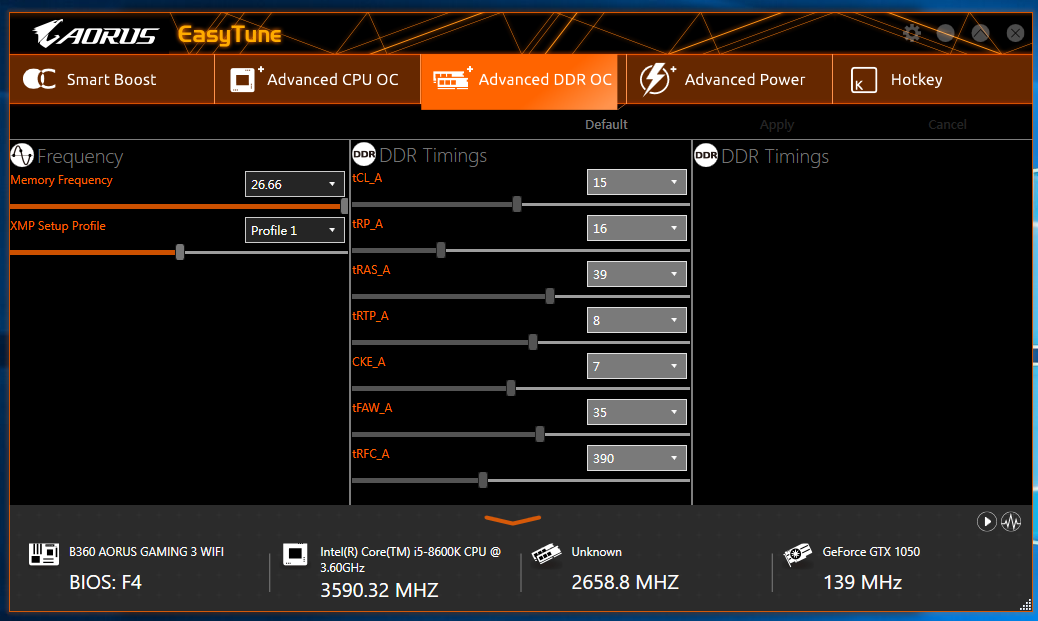Click the Default button

[606, 124]
